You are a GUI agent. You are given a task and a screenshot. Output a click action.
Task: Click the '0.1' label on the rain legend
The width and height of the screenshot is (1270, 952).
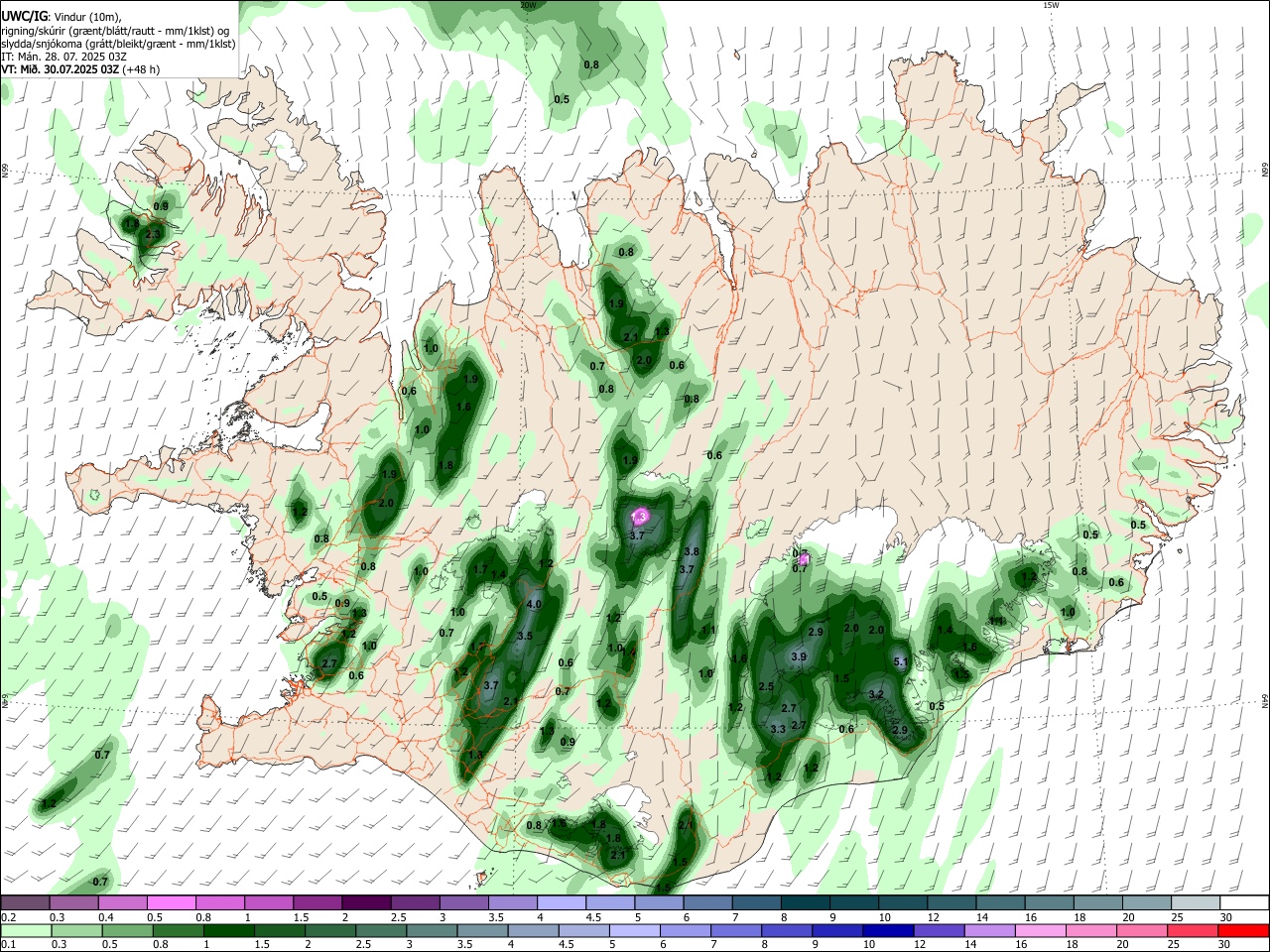click(9, 945)
